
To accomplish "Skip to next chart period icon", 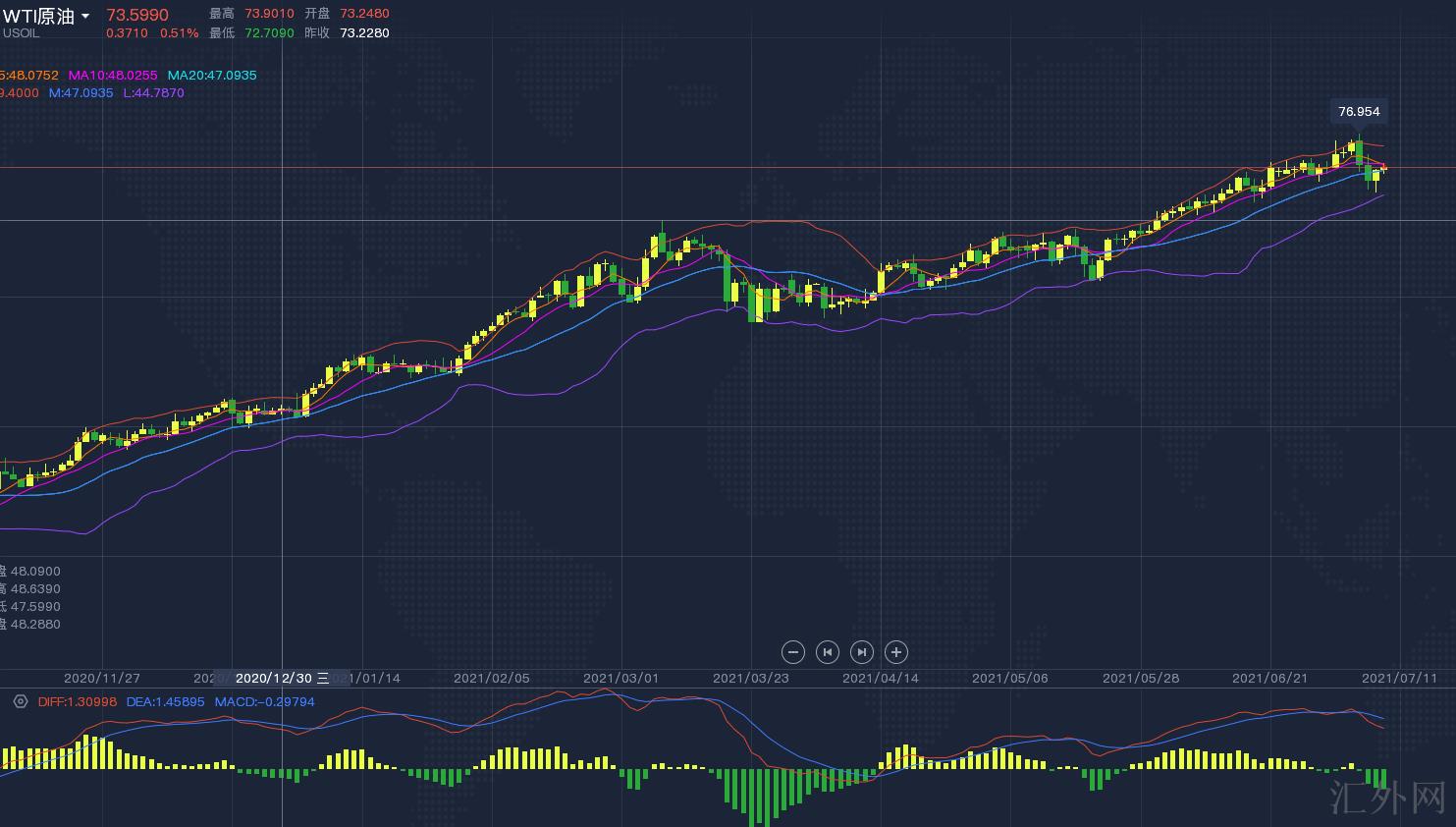I will tap(861, 652).
